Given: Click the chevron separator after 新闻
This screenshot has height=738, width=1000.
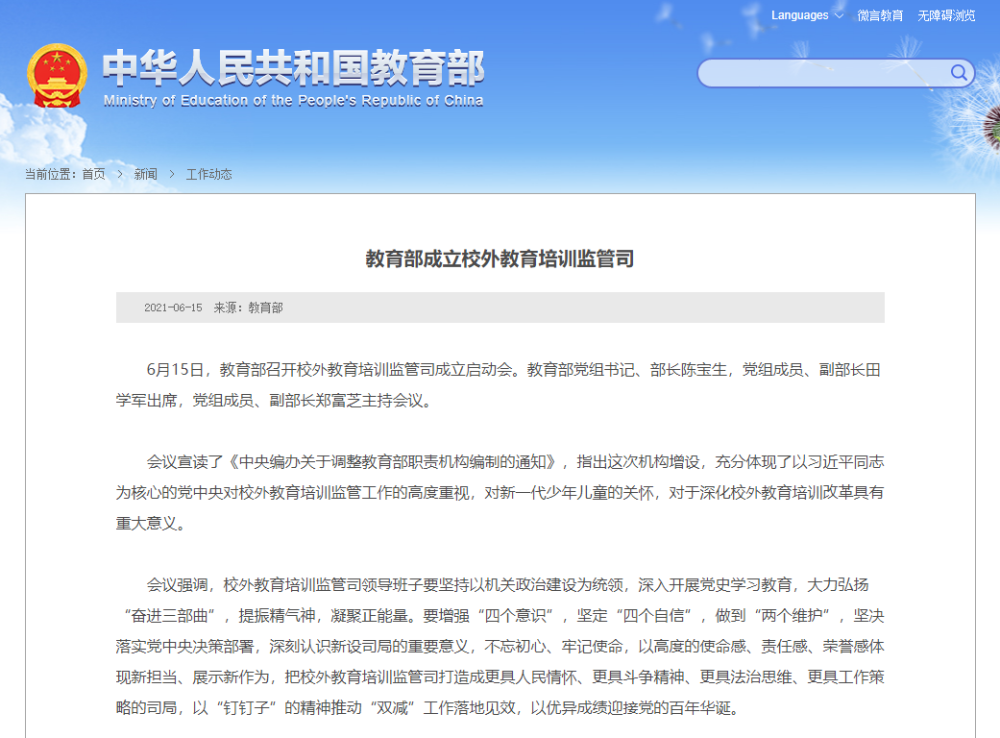Looking at the screenshot, I should point(172,174).
